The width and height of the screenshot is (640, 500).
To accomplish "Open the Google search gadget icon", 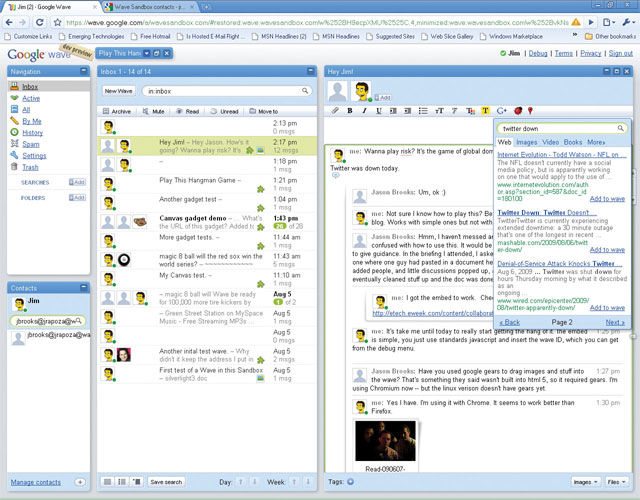I will pyautogui.click(x=501, y=111).
